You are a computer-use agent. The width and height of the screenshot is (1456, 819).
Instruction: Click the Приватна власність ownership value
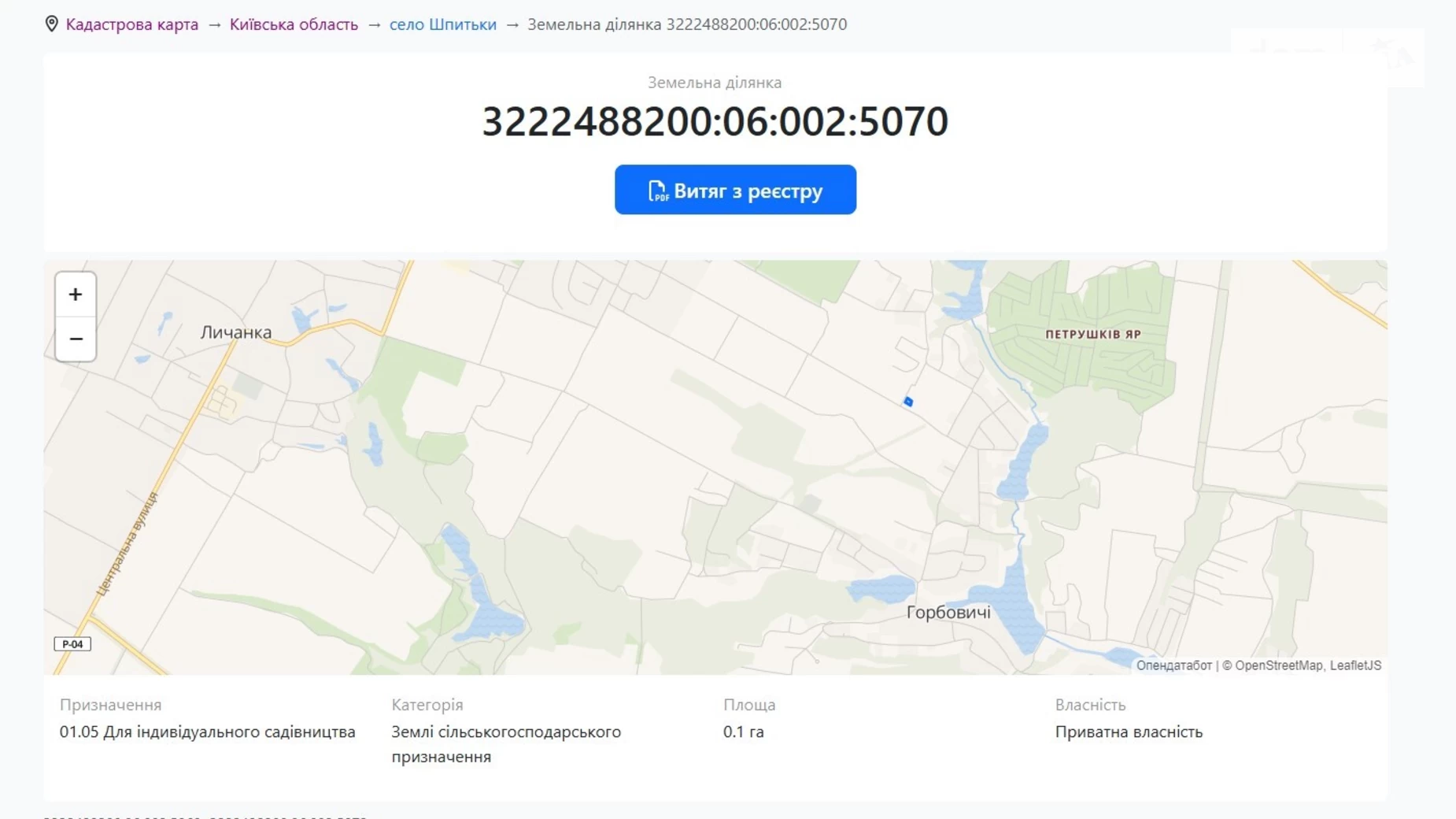pyautogui.click(x=1129, y=732)
